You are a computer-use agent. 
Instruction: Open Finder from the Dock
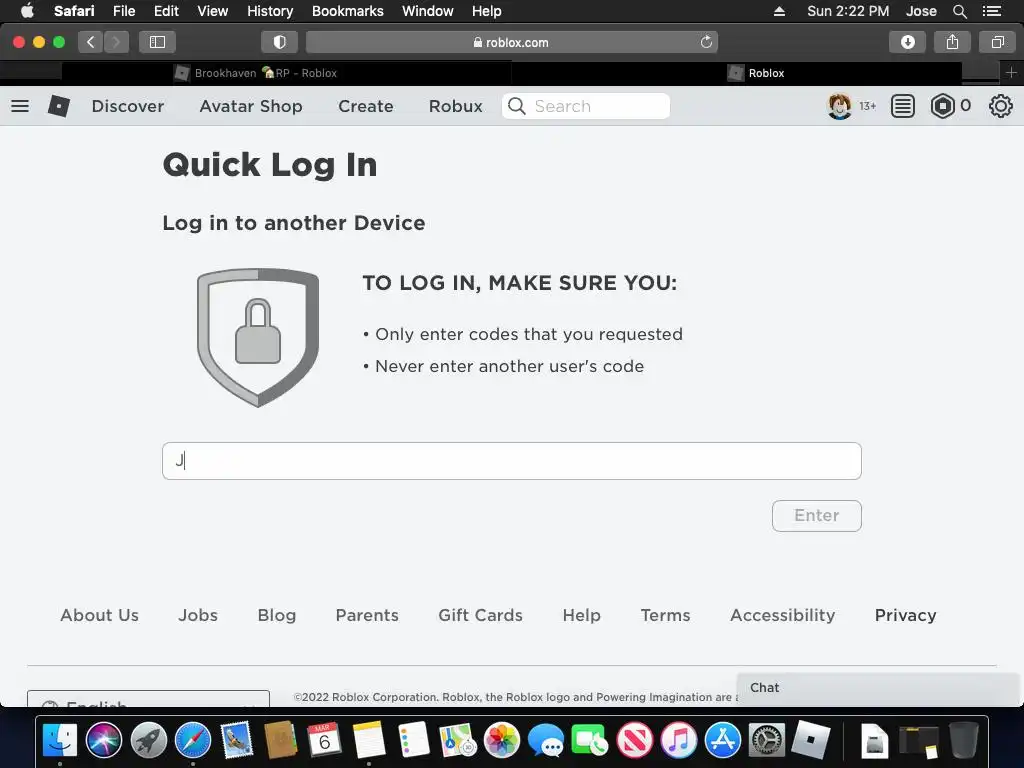tap(60, 740)
